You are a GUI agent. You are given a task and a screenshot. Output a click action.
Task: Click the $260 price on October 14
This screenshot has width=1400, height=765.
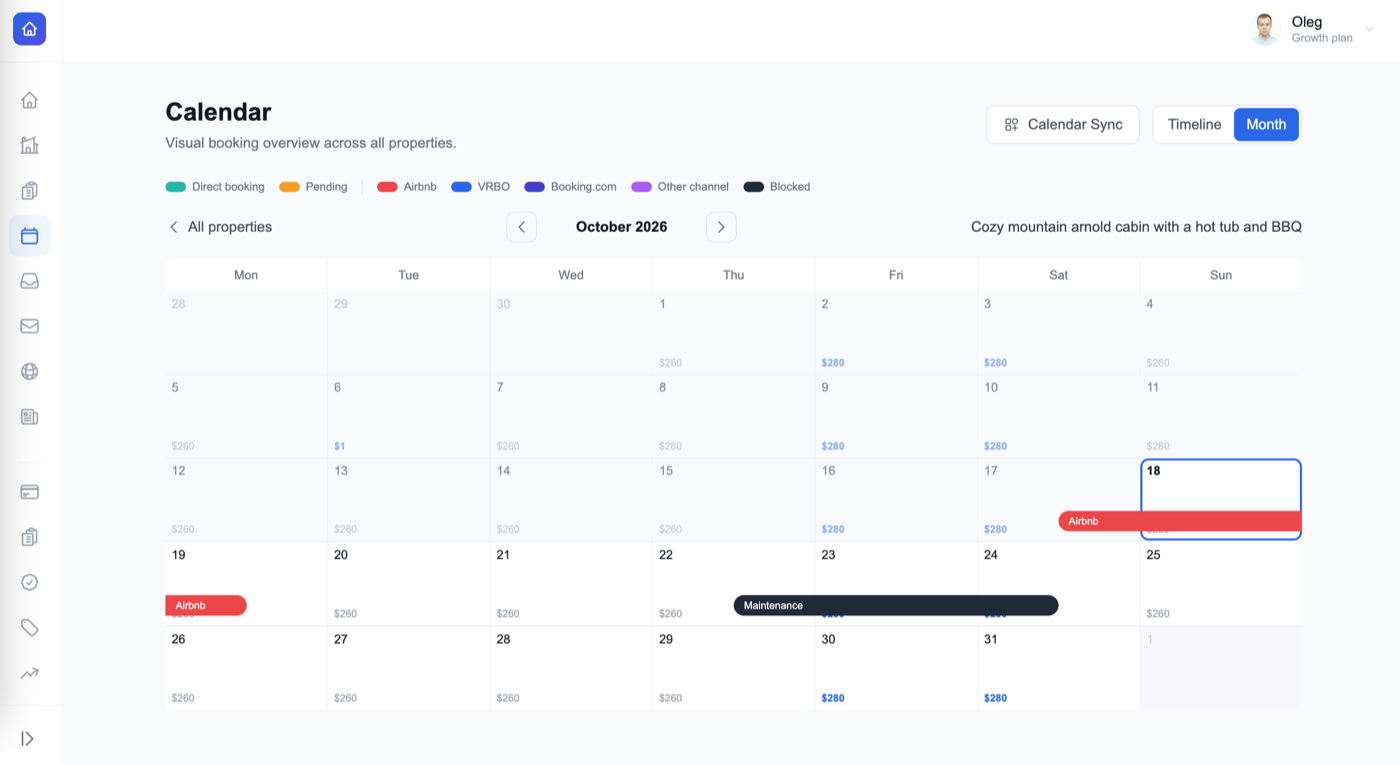[508, 529]
